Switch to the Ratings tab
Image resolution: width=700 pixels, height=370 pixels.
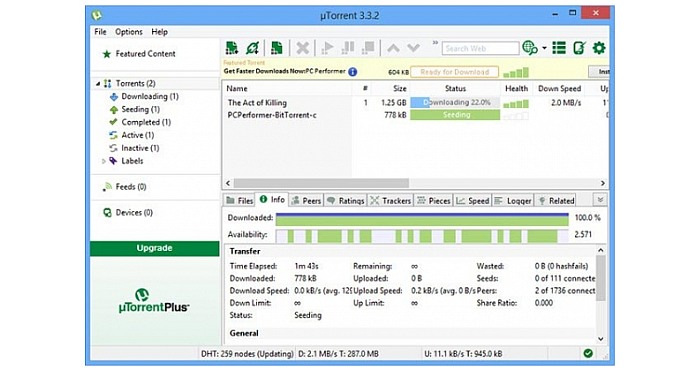(x=346, y=201)
